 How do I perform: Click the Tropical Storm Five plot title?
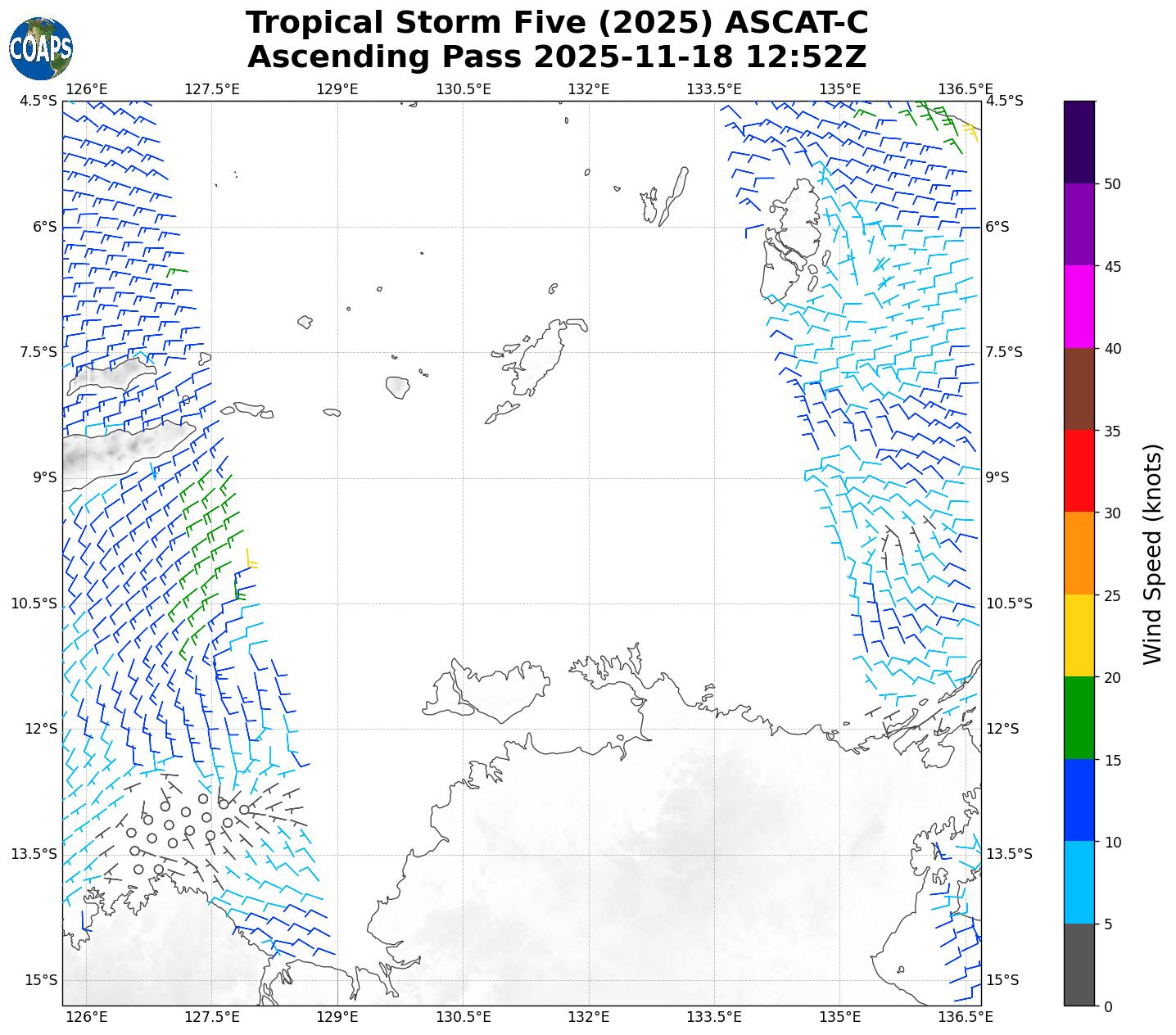coord(557,23)
